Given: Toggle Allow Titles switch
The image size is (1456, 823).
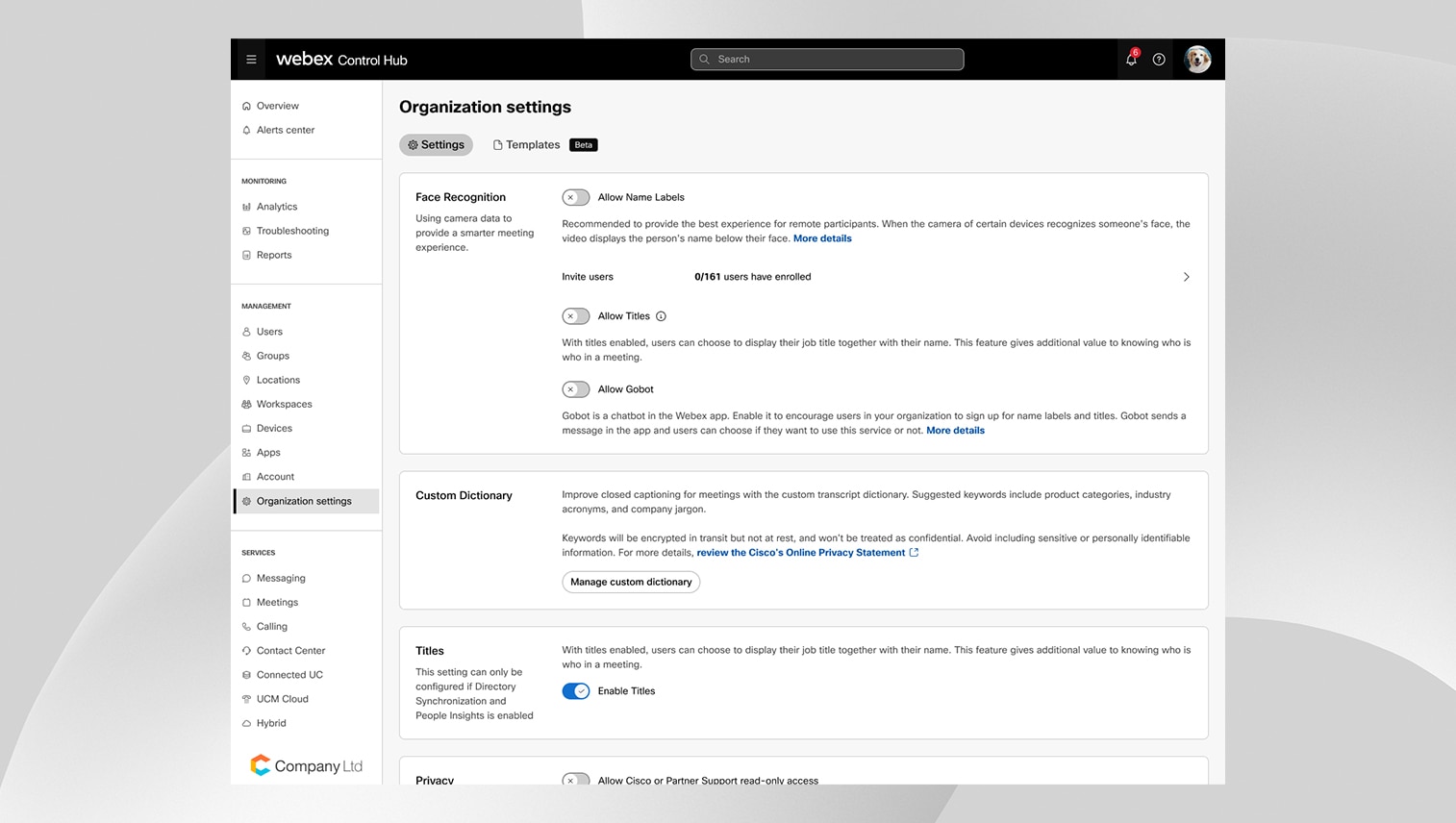Looking at the screenshot, I should (x=576, y=316).
